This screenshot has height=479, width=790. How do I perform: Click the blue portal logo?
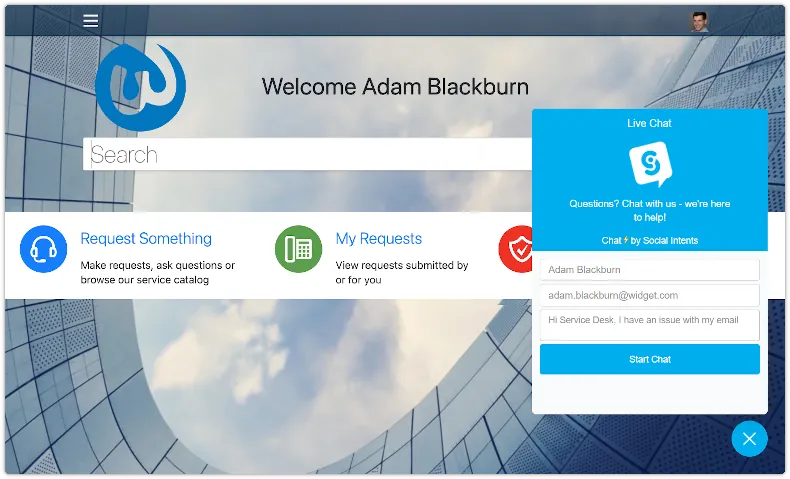point(141,87)
